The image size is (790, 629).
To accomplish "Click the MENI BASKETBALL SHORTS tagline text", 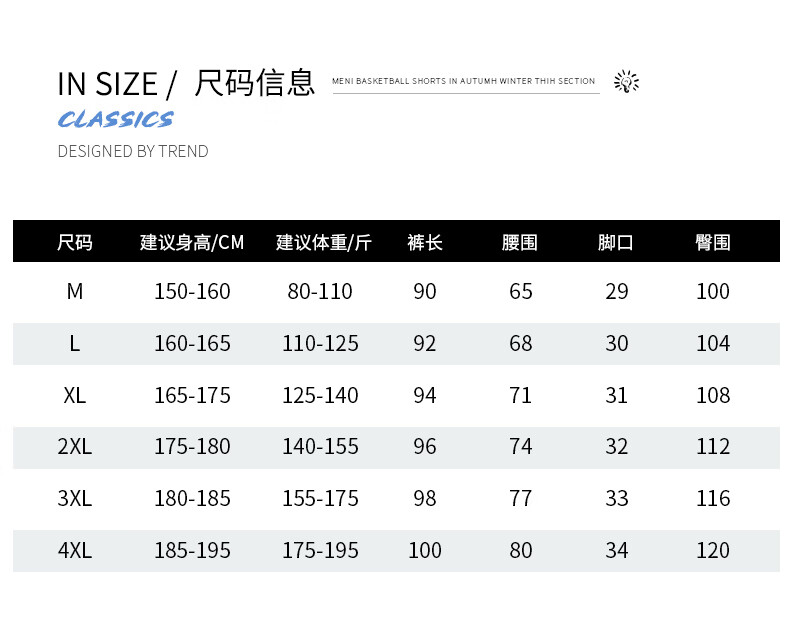I will pyautogui.click(x=464, y=81).
